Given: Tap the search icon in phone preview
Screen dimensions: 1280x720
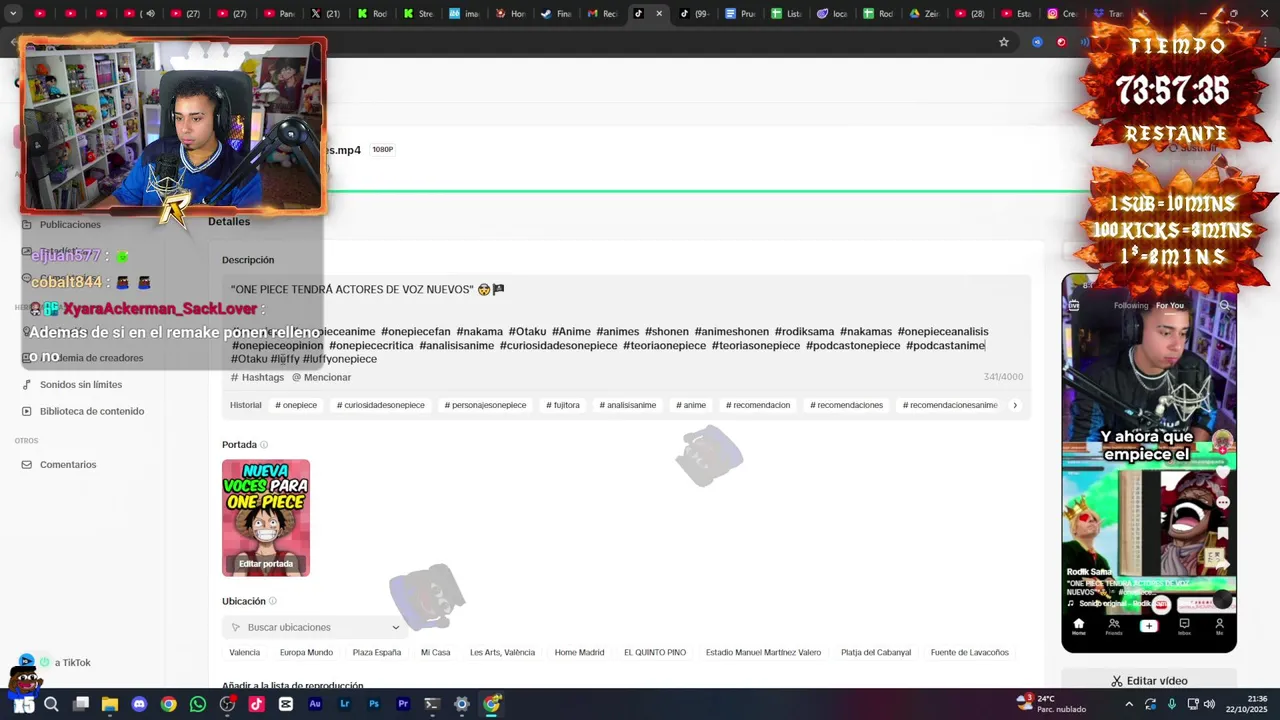Looking at the screenshot, I should [1224, 305].
